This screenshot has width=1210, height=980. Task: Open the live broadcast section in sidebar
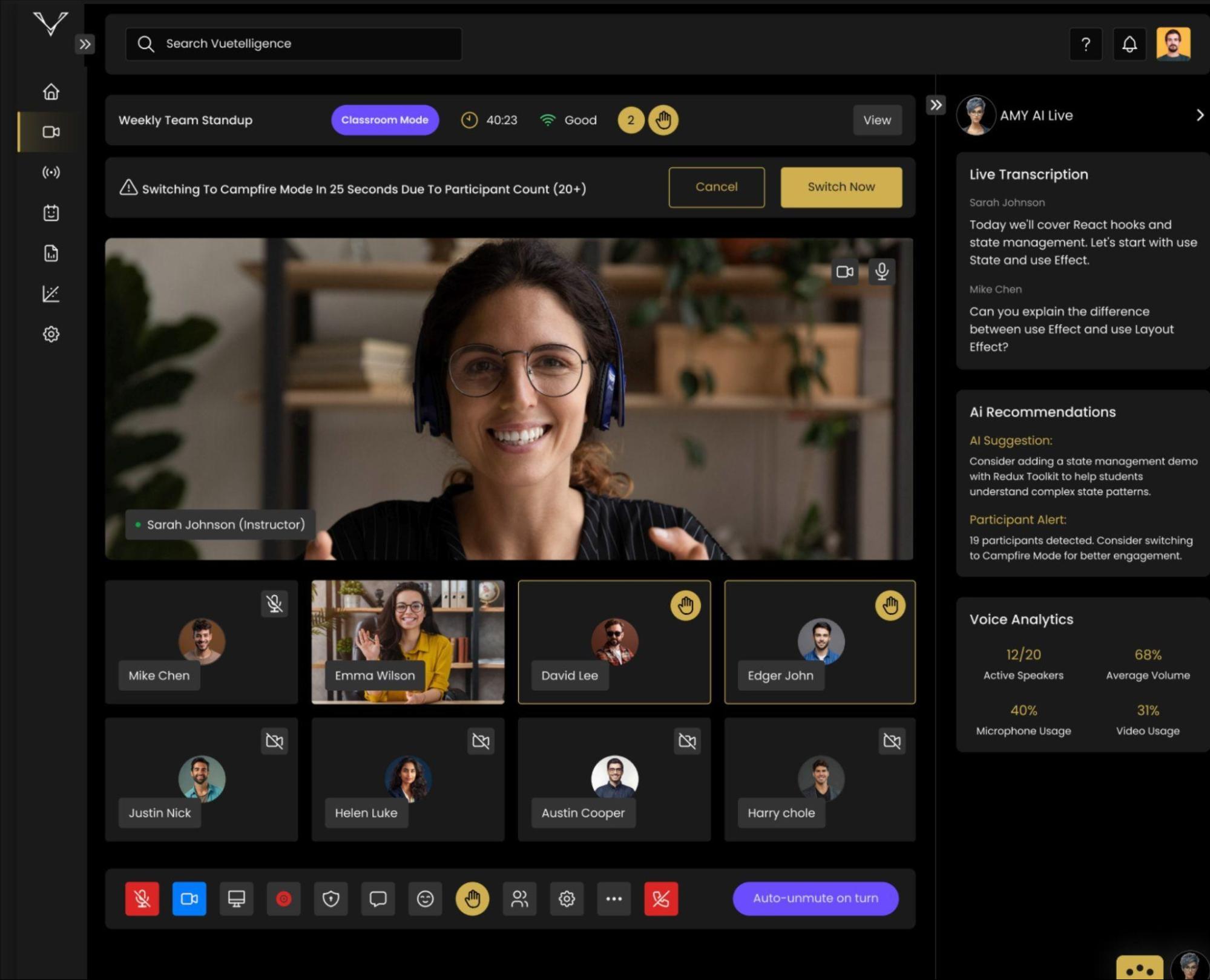point(52,172)
